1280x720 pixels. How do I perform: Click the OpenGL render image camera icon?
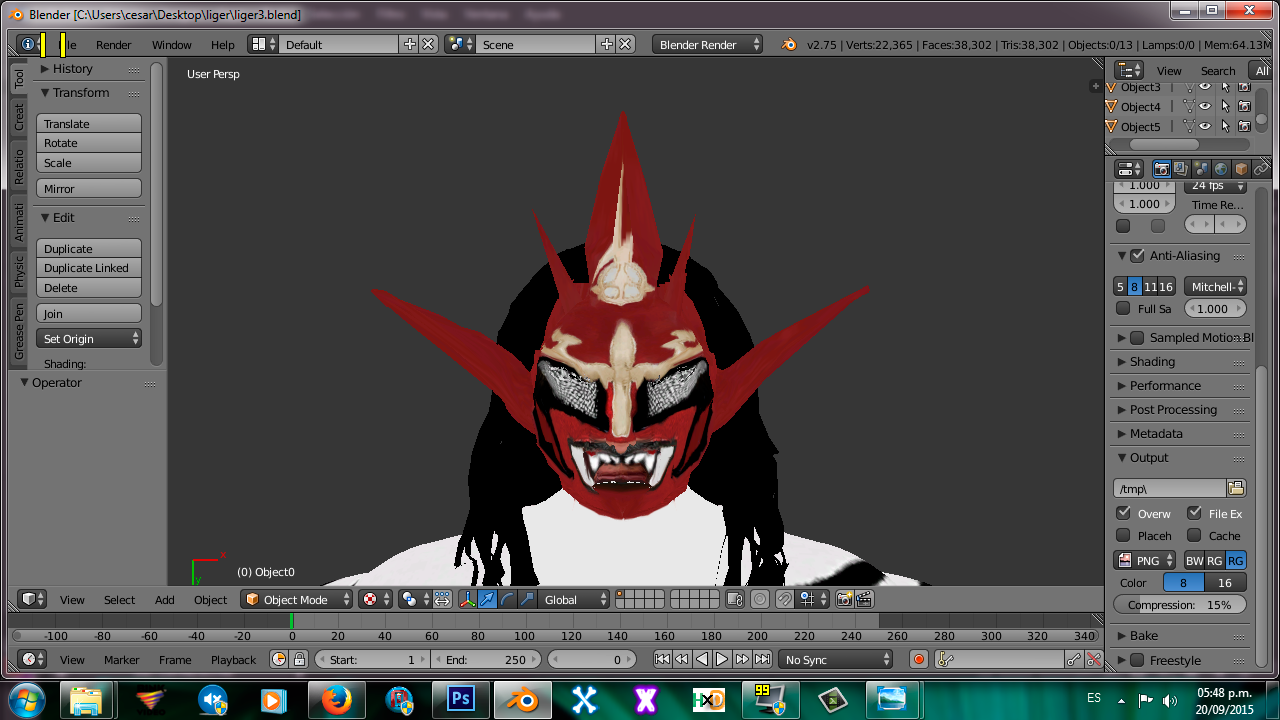(845, 599)
